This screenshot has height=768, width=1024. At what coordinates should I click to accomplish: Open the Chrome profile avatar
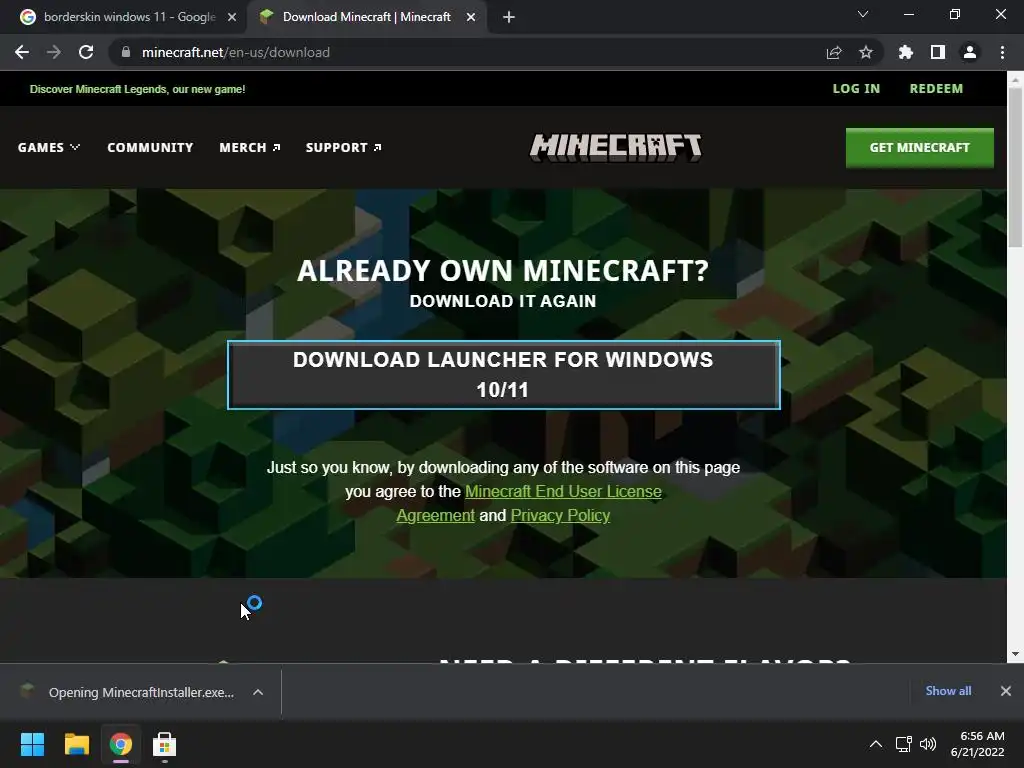(970, 52)
